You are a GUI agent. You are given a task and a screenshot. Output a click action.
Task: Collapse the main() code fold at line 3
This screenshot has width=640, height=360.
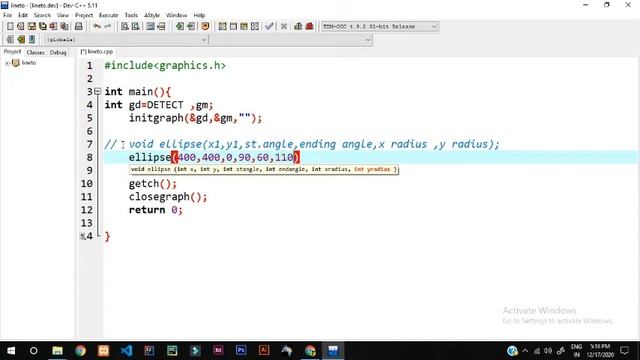pyautogui.click(x=98, y=91)
